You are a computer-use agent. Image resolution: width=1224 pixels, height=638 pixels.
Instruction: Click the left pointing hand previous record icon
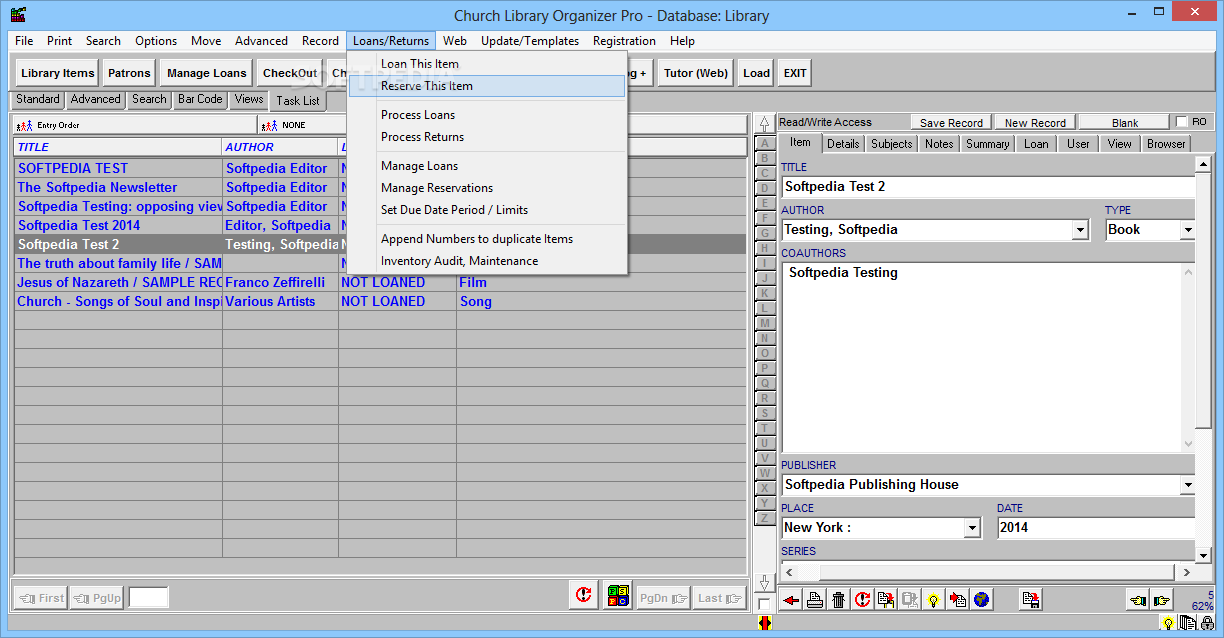[x=1138, y=600]
